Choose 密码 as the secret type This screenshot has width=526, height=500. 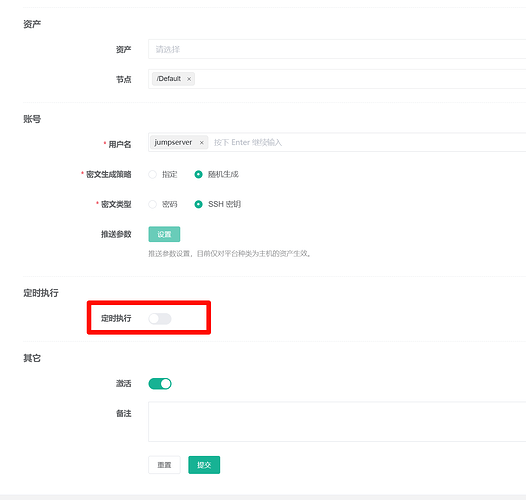(x=152, y=204)
